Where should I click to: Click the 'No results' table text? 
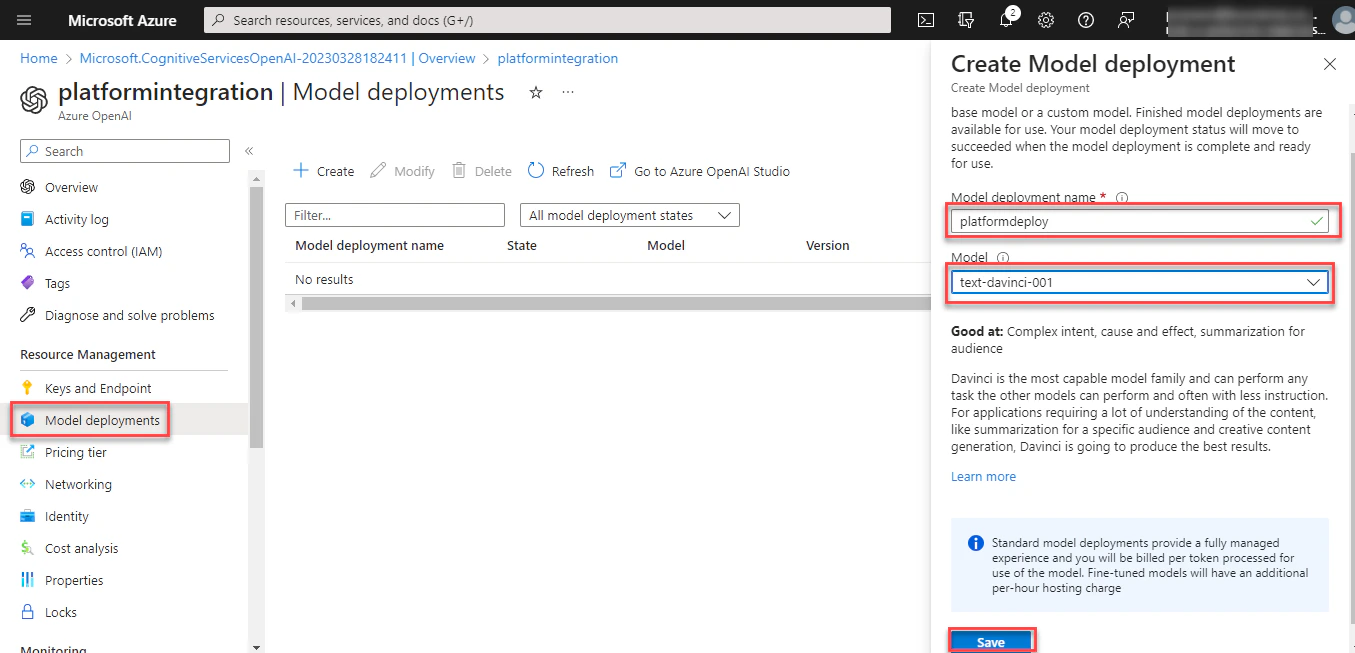(324, 279)
